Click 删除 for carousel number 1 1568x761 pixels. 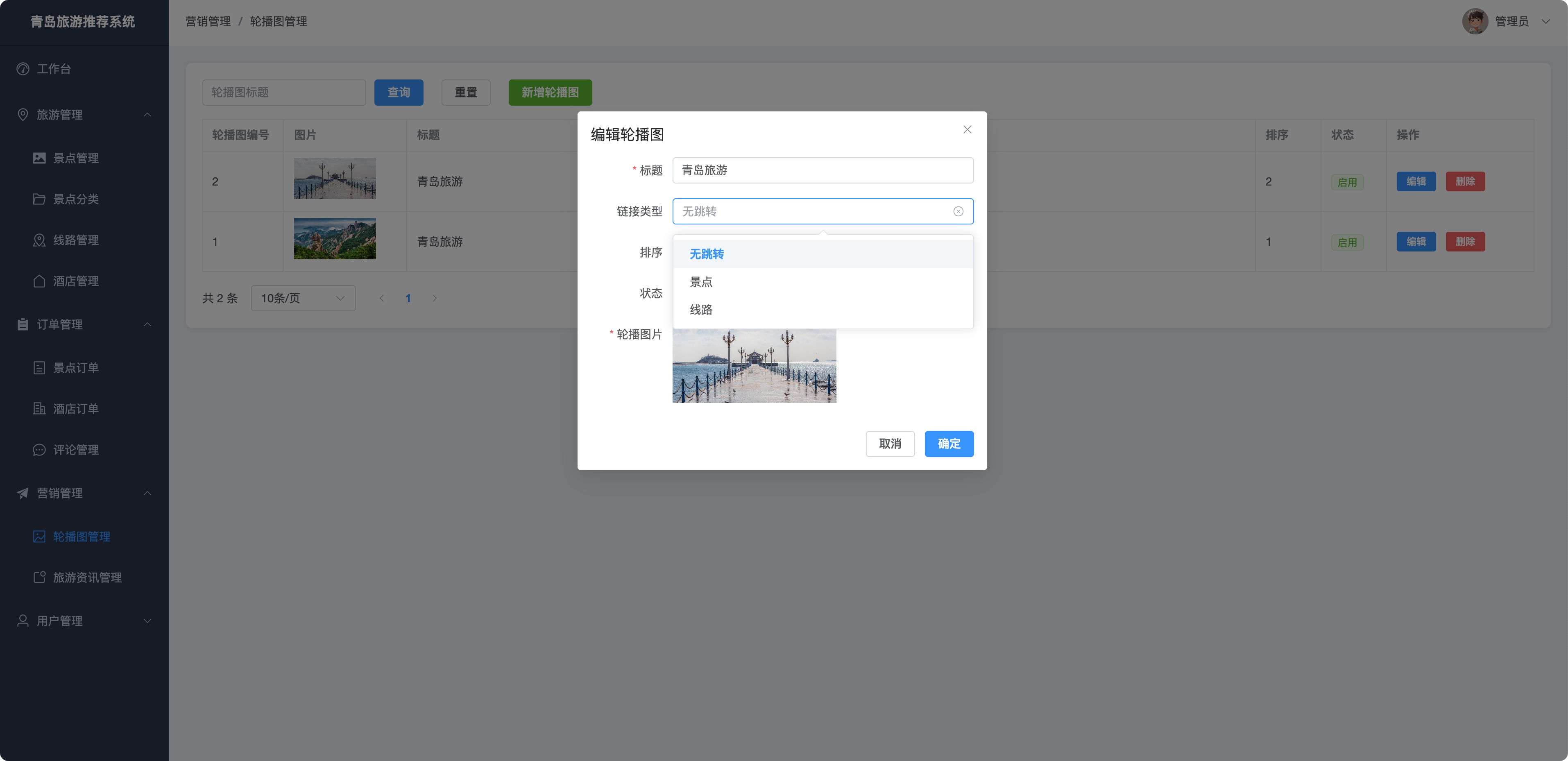click(x=1465, y=242)
